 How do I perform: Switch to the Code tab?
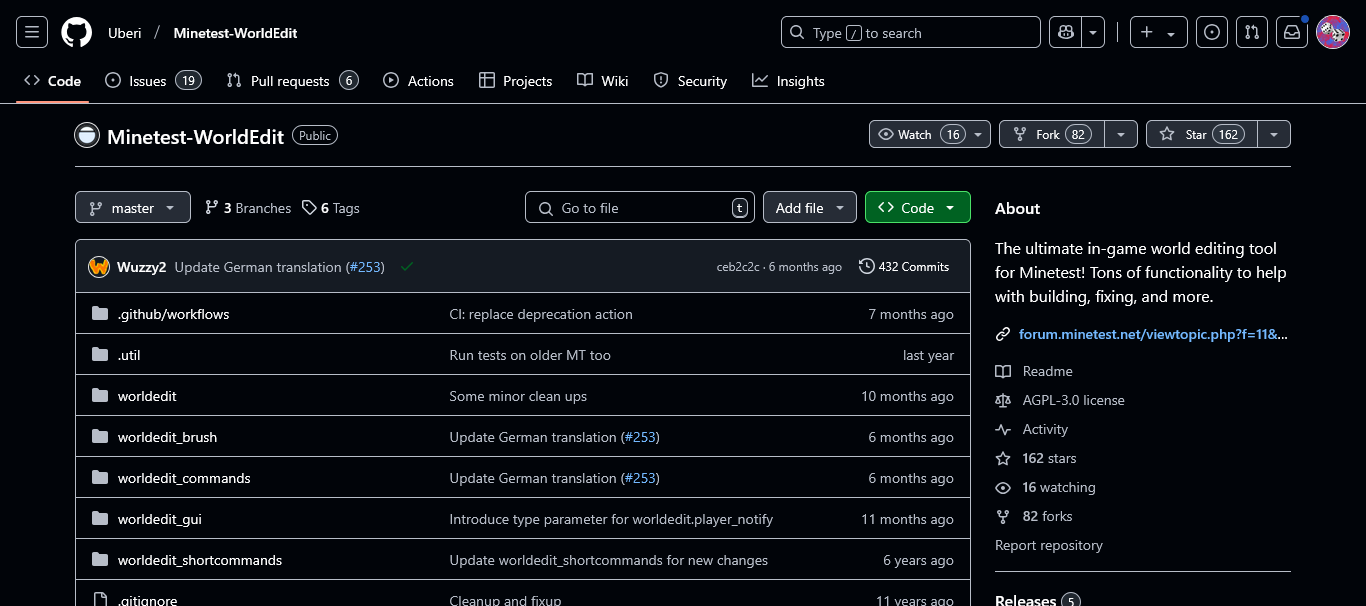pos(53,81)
